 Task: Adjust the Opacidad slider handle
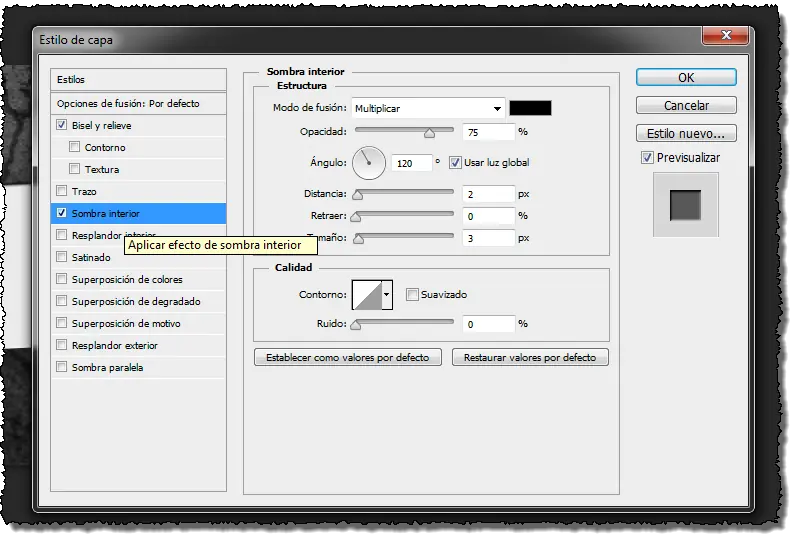coord(430,133)
